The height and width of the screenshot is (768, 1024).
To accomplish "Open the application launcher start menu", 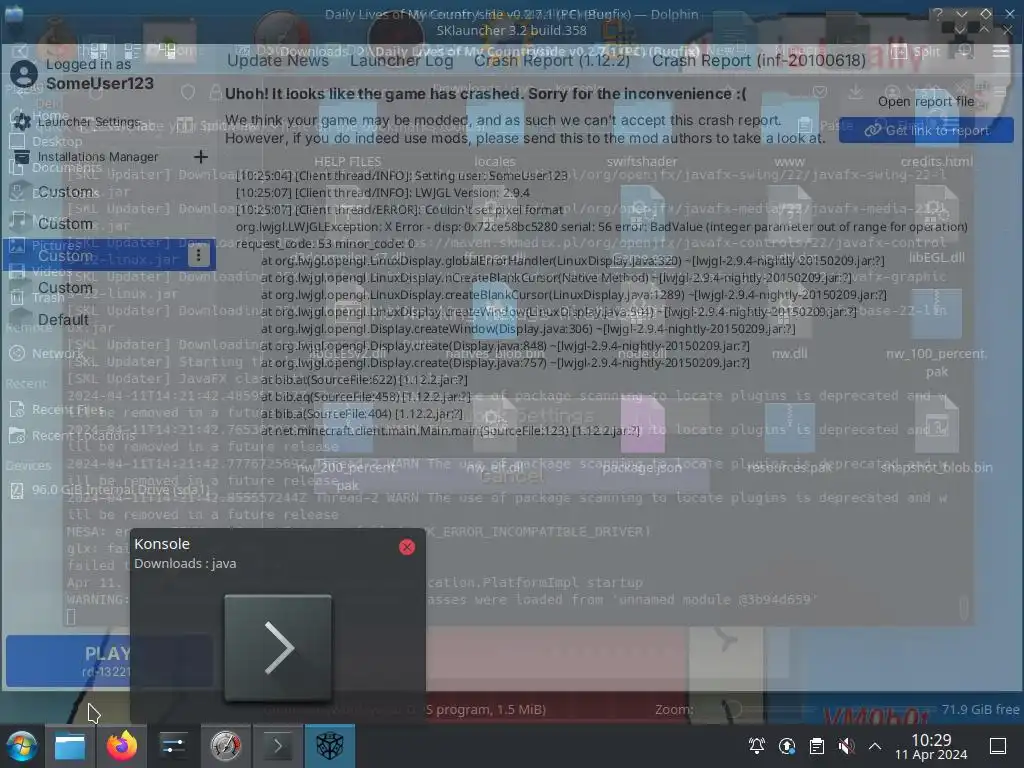I will pyautogui.click(x=22, y=746).
